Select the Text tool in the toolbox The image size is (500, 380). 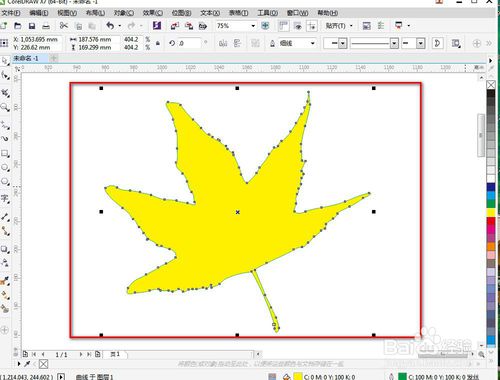[5, 199]
